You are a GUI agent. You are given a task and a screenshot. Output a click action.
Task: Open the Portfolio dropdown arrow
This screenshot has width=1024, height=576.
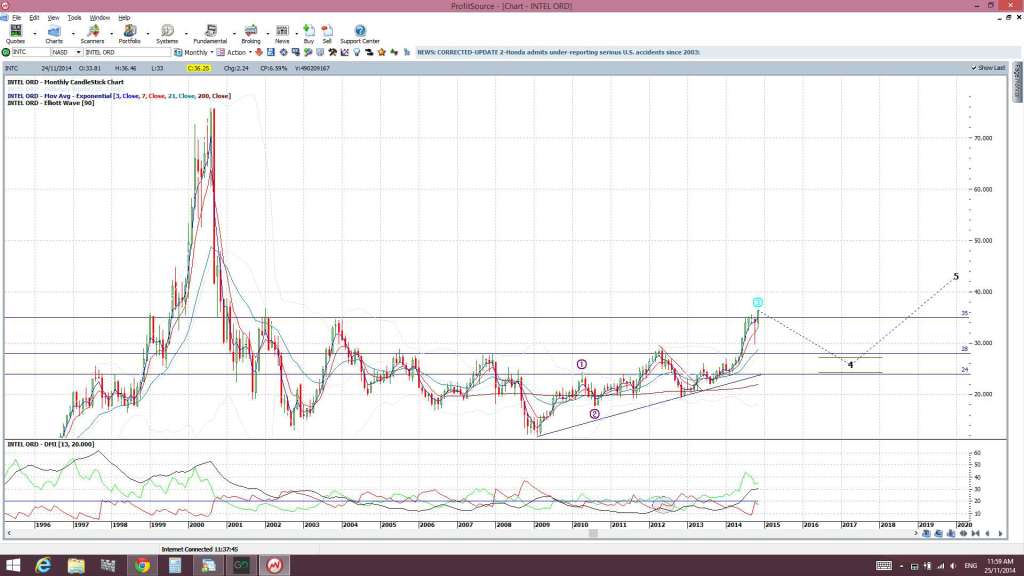(x=148, y=33)
